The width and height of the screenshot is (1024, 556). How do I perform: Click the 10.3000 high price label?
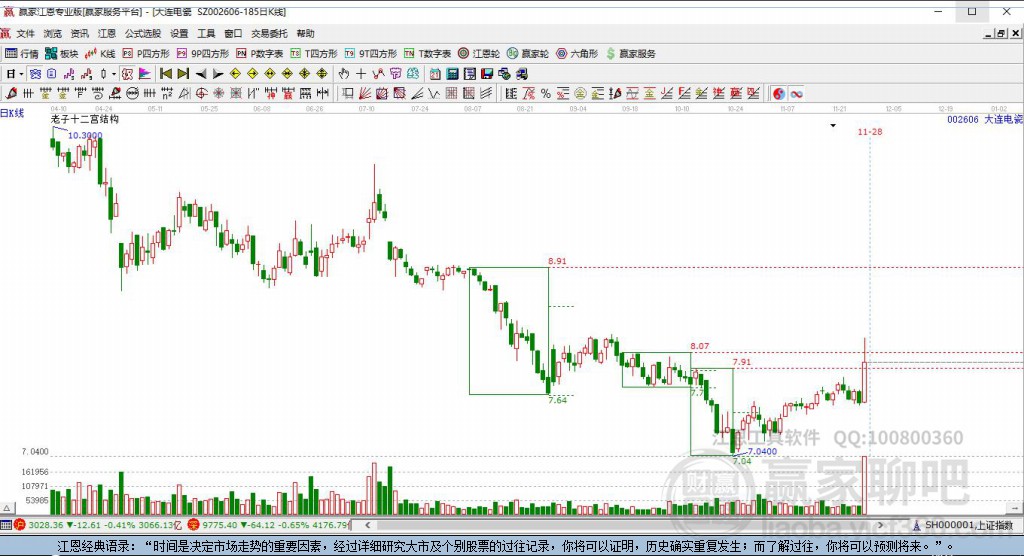pyautogui.click(x=86, y=135)
